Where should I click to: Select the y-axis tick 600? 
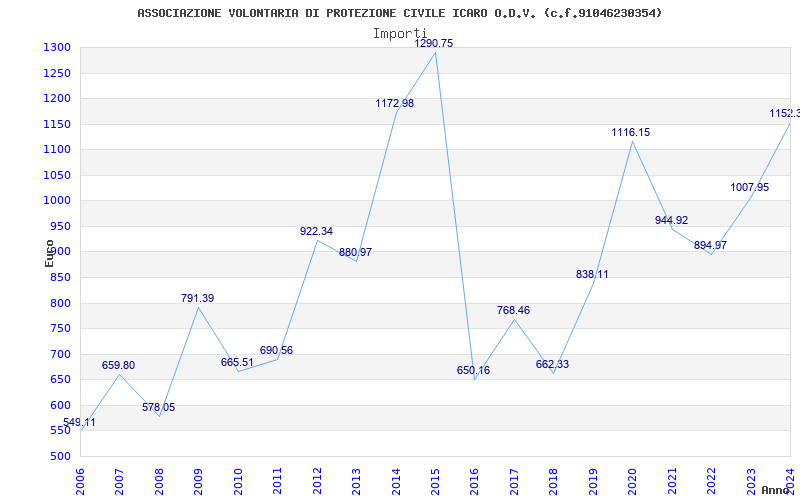click(60, 406)
